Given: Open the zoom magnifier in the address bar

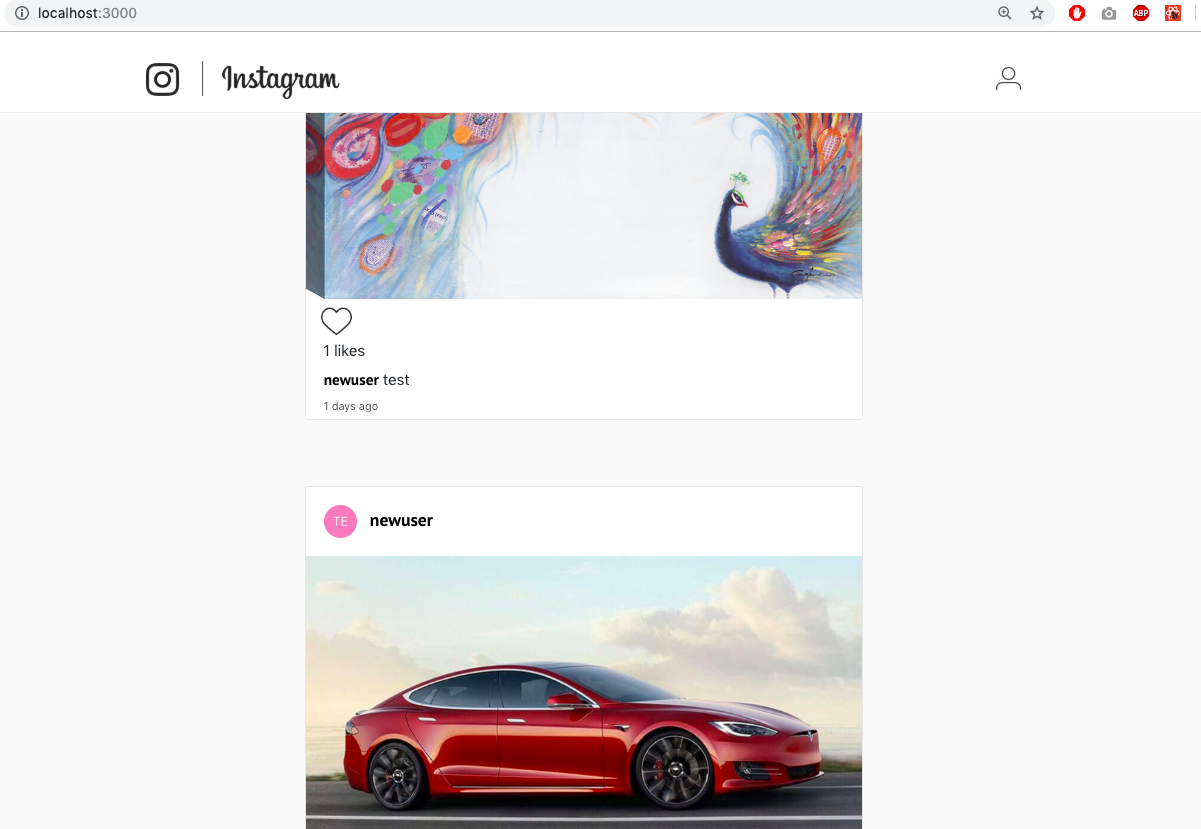Looking at the screenshot, I should coord(1005,13).
